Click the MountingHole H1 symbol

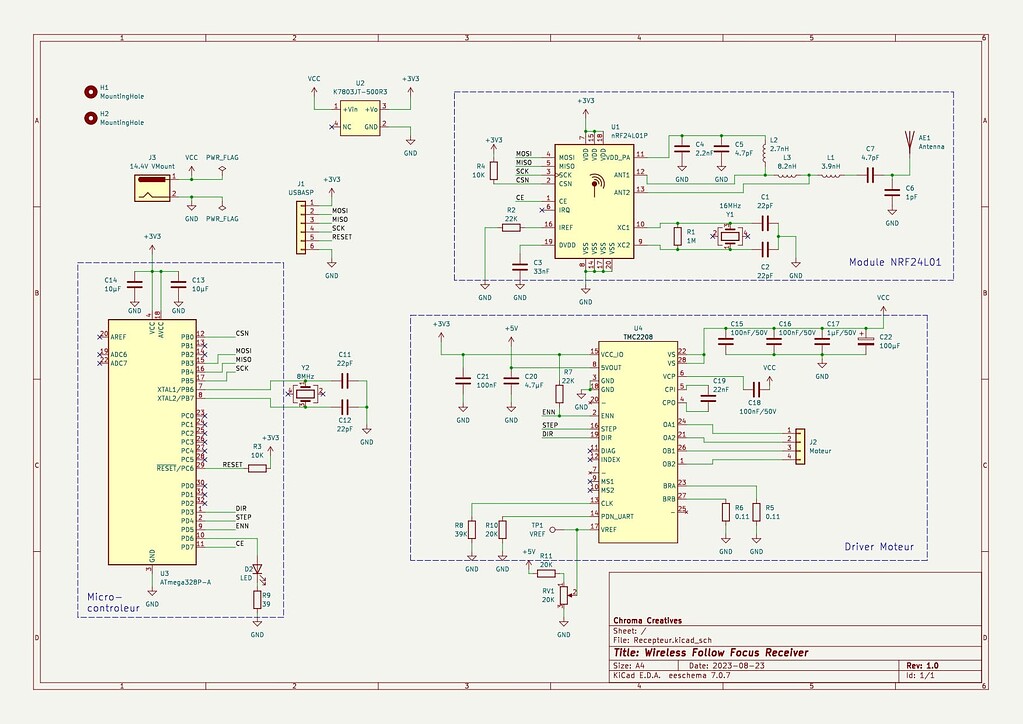point(91,92)
